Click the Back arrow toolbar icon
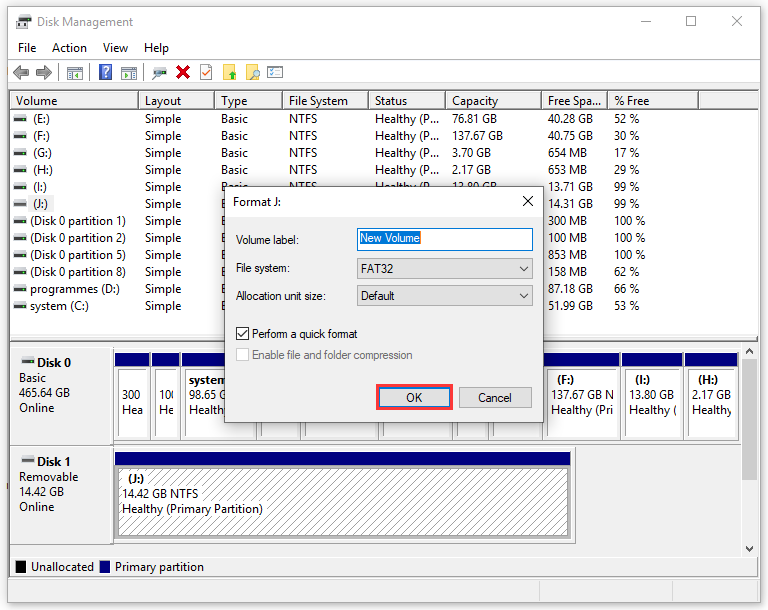Viewport: 768px width, 610px height. [21, 73]
